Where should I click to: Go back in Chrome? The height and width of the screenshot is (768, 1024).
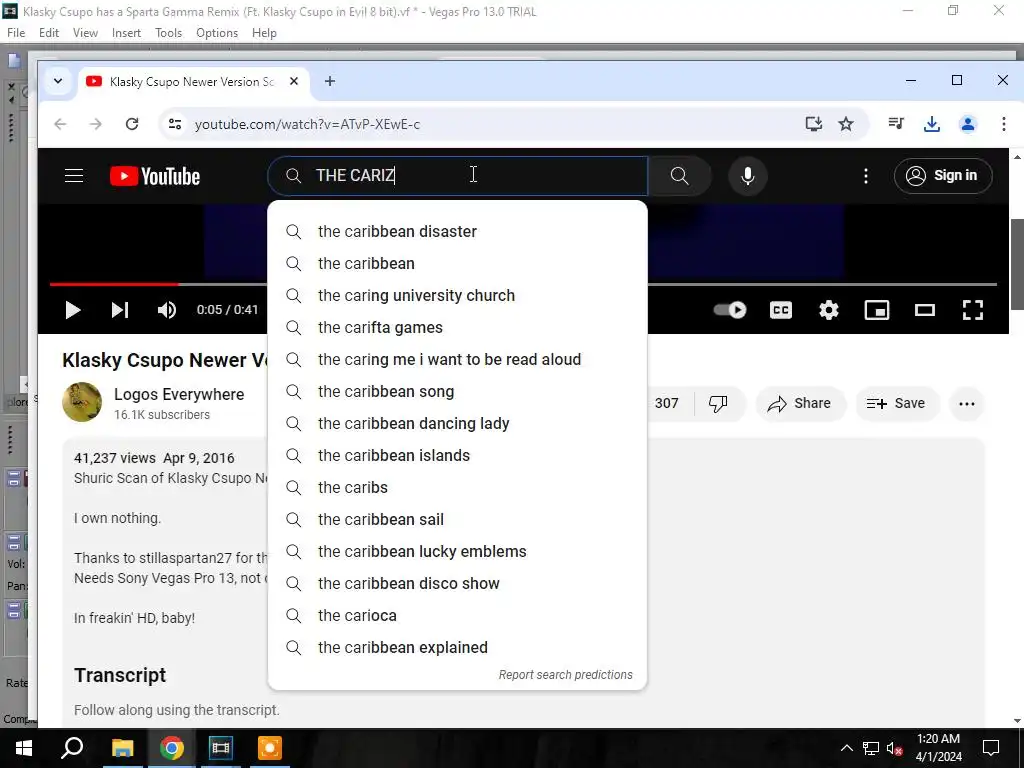60,124
